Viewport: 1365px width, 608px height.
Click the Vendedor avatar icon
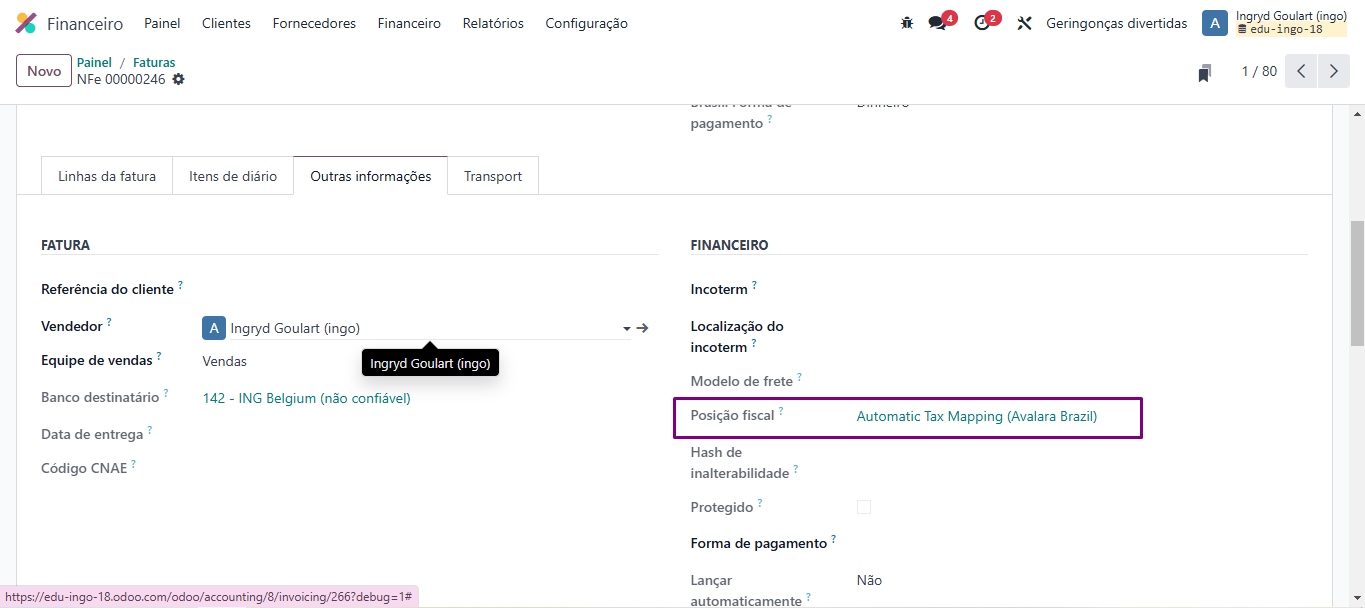(214, 328)
